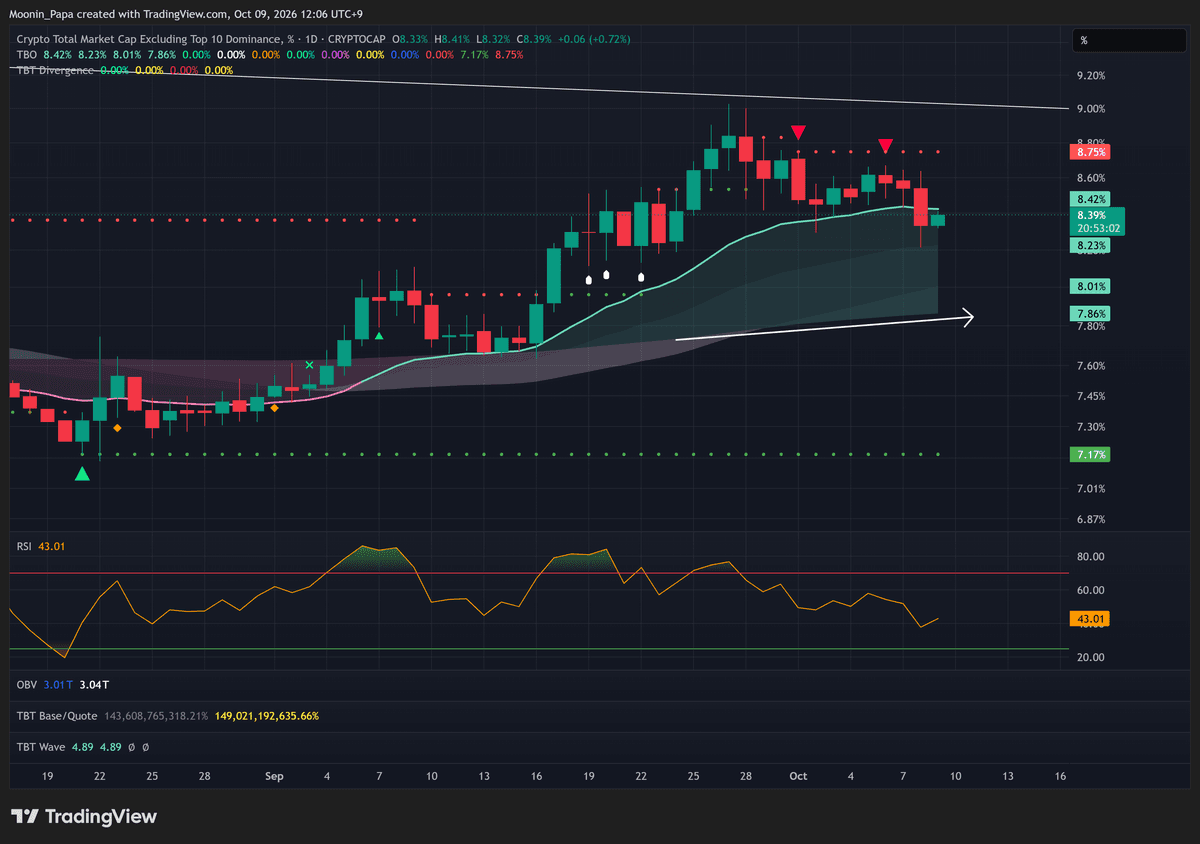The image size is (1200, 844).
Task: Click the 20:53:02 candle countdown timer
Action: pos(1096,229)
